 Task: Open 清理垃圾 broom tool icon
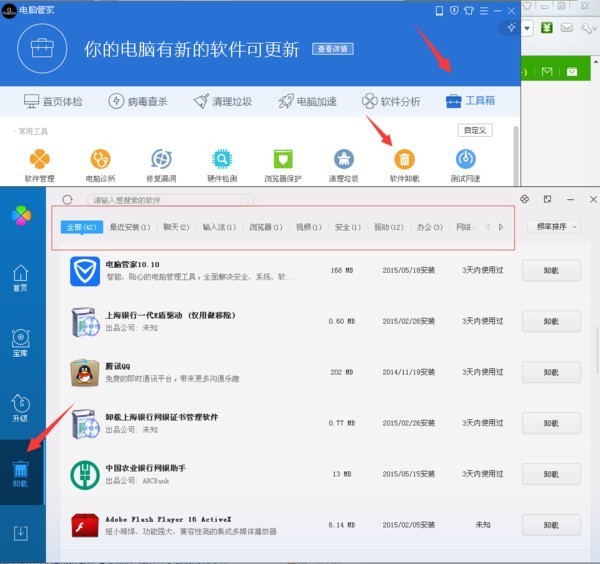344,165
